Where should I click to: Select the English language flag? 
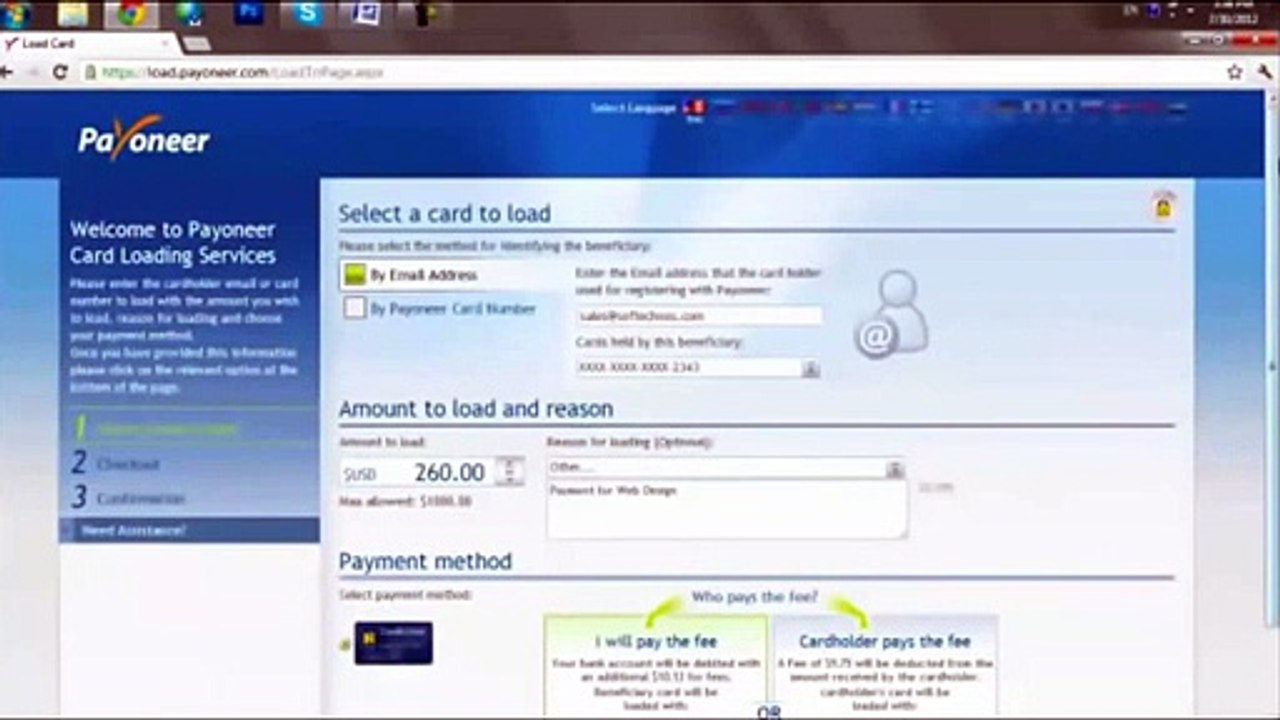(694, 108)
